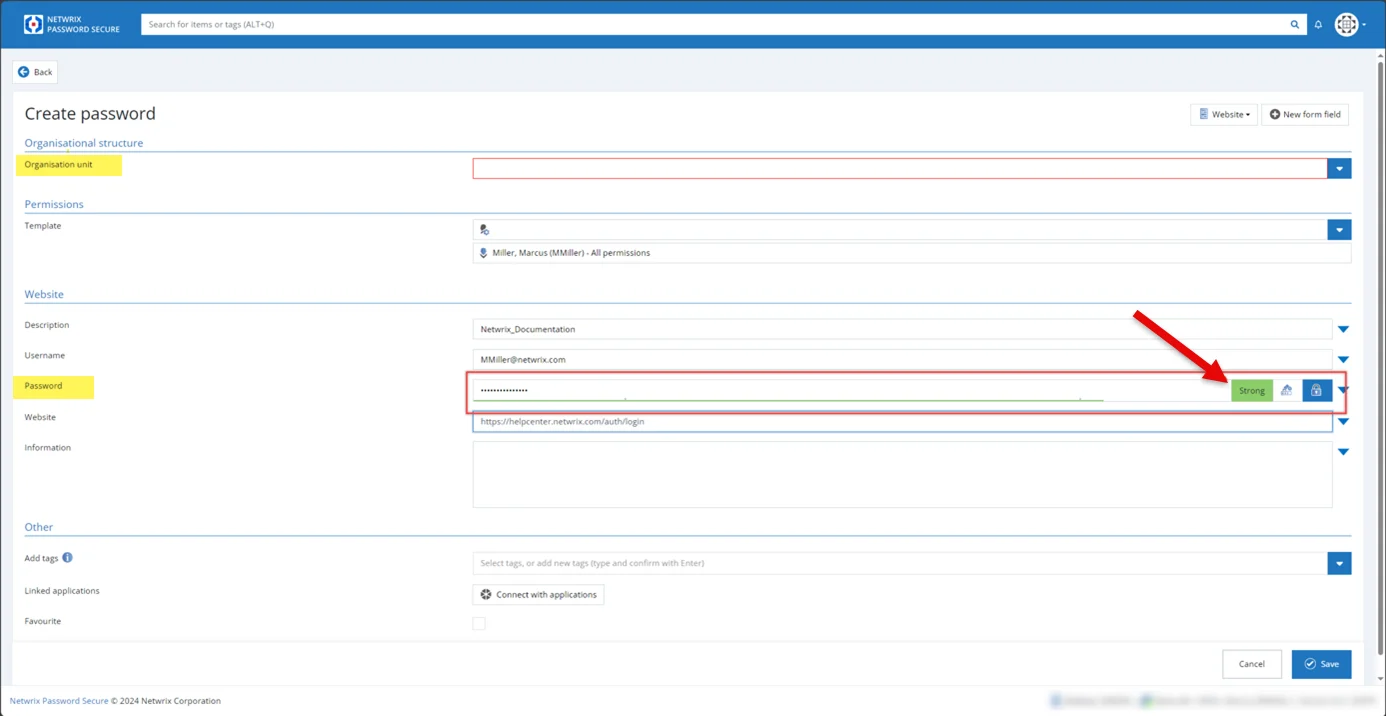This screenshot has height=716, width=1386.
Task: Open the Netwrix Password Secure footer link
Action: 59,701
